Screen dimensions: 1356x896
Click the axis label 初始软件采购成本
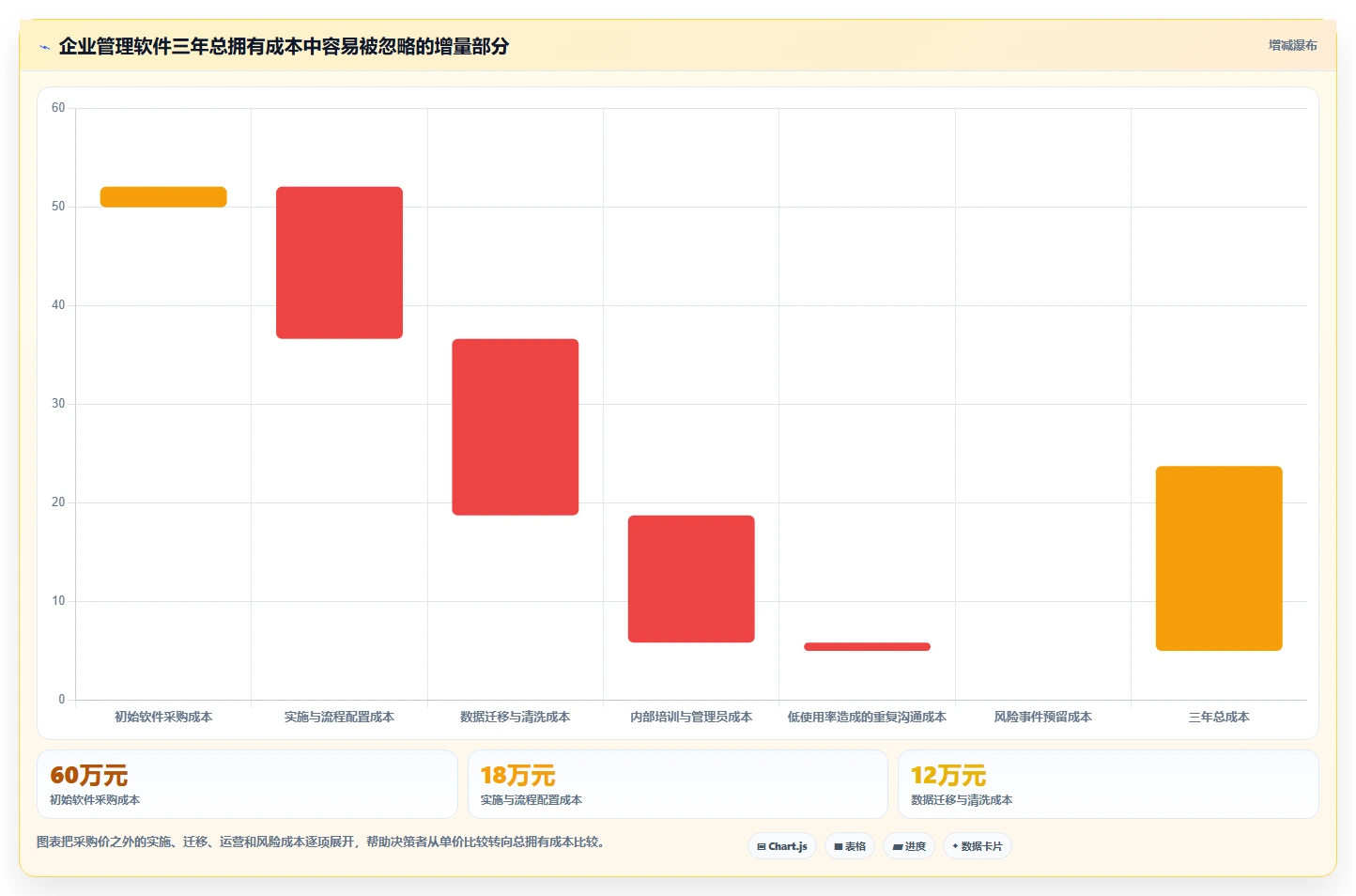(163, 717)
